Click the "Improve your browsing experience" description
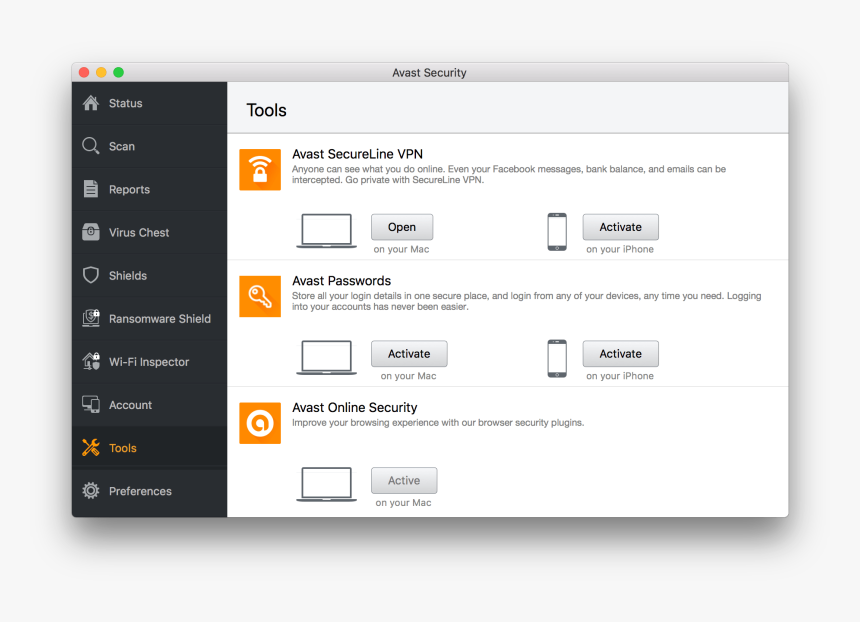The width and height of the screenshot is (860, 622). (x=438, y=423)
